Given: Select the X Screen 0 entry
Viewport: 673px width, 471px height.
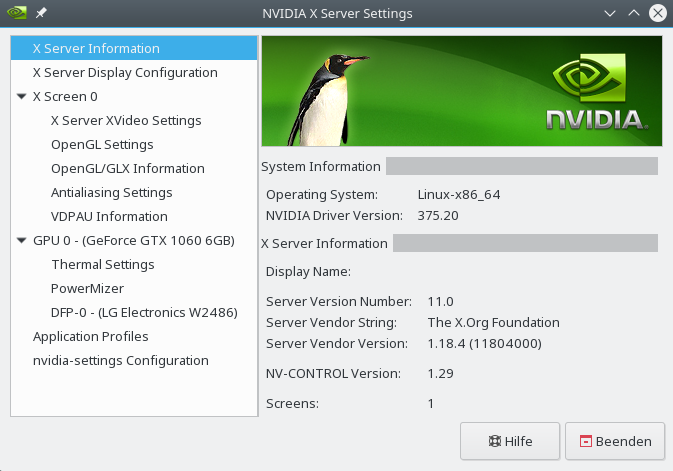Looking at the screenshot, I should 134,96.
